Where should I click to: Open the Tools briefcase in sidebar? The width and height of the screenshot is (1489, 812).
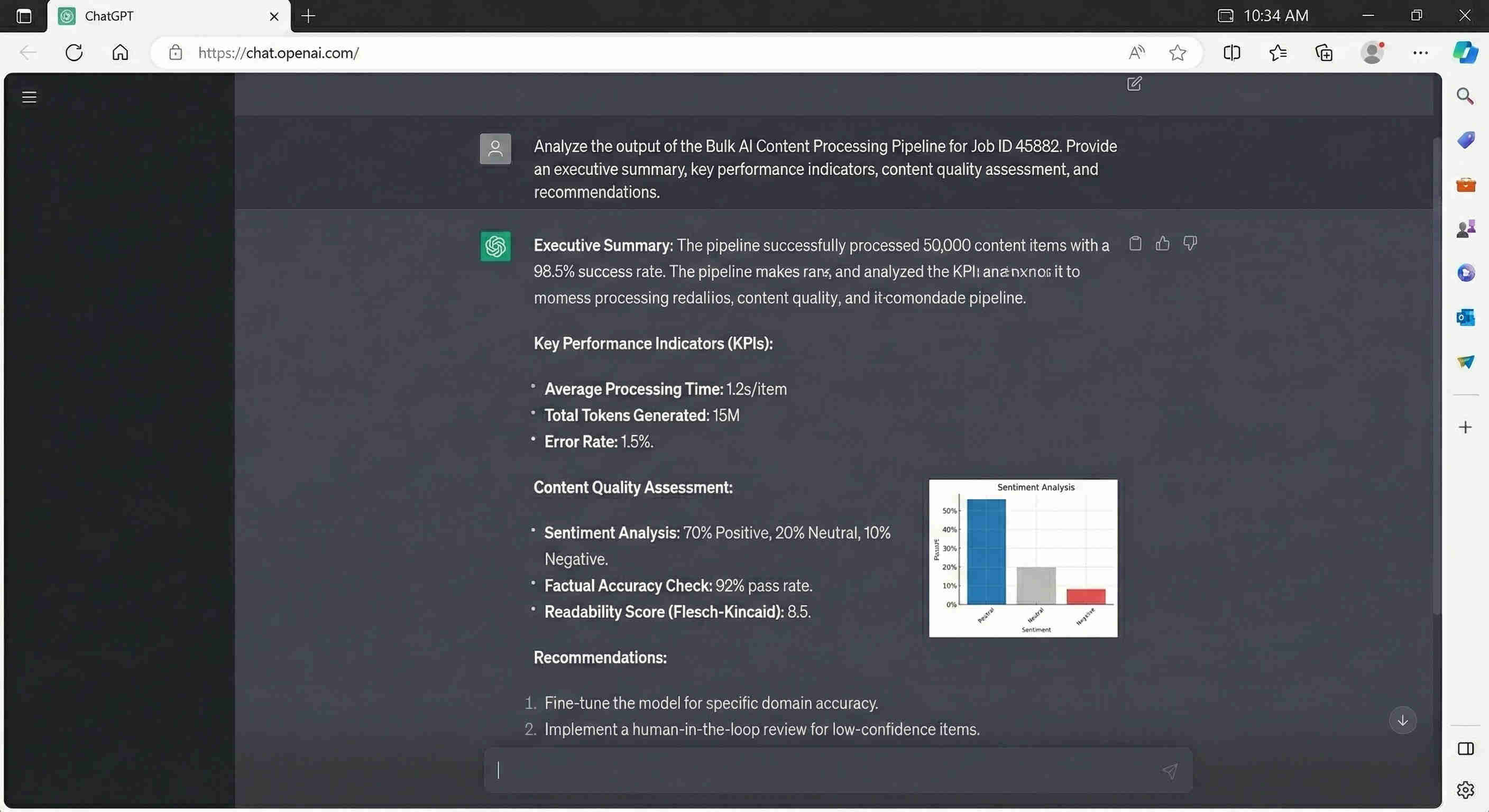point(1465,185)
